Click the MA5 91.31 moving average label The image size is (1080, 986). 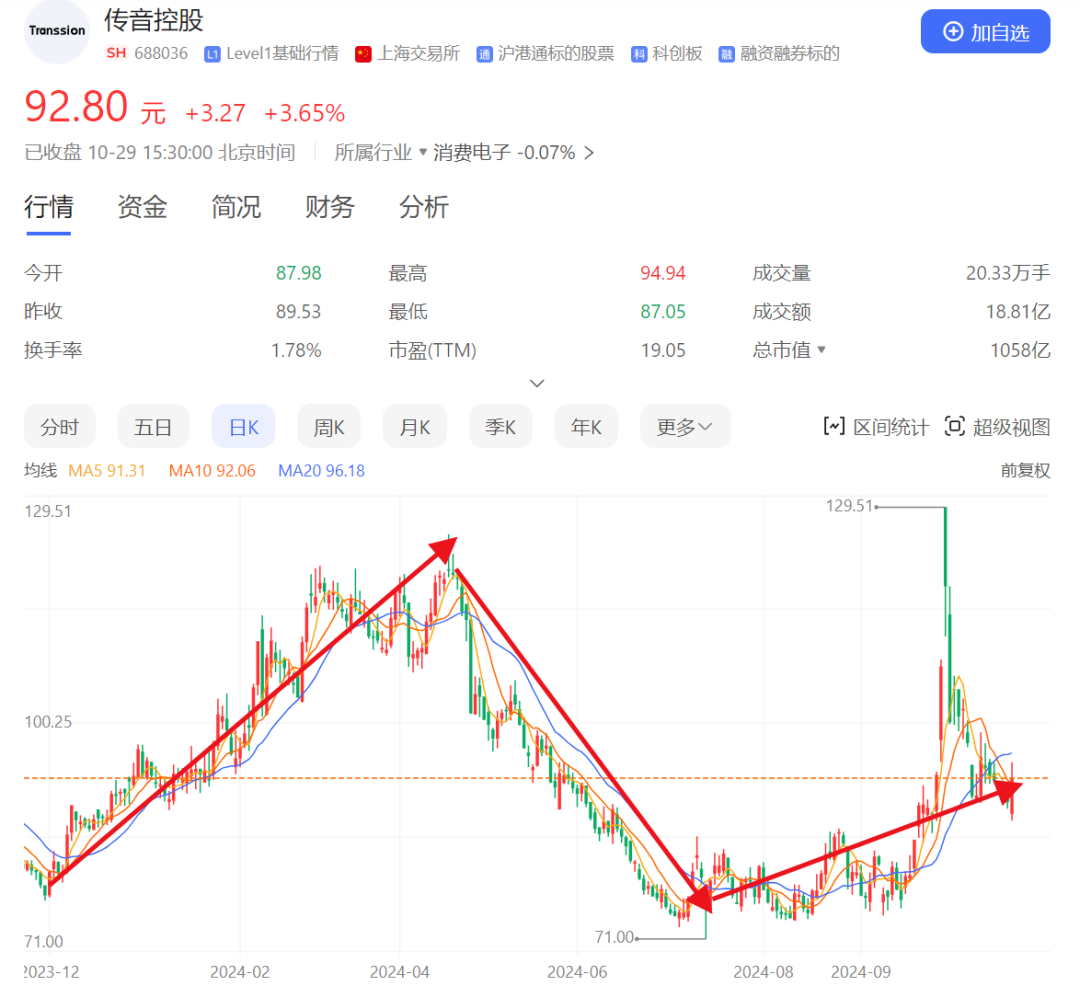[107, 470]
